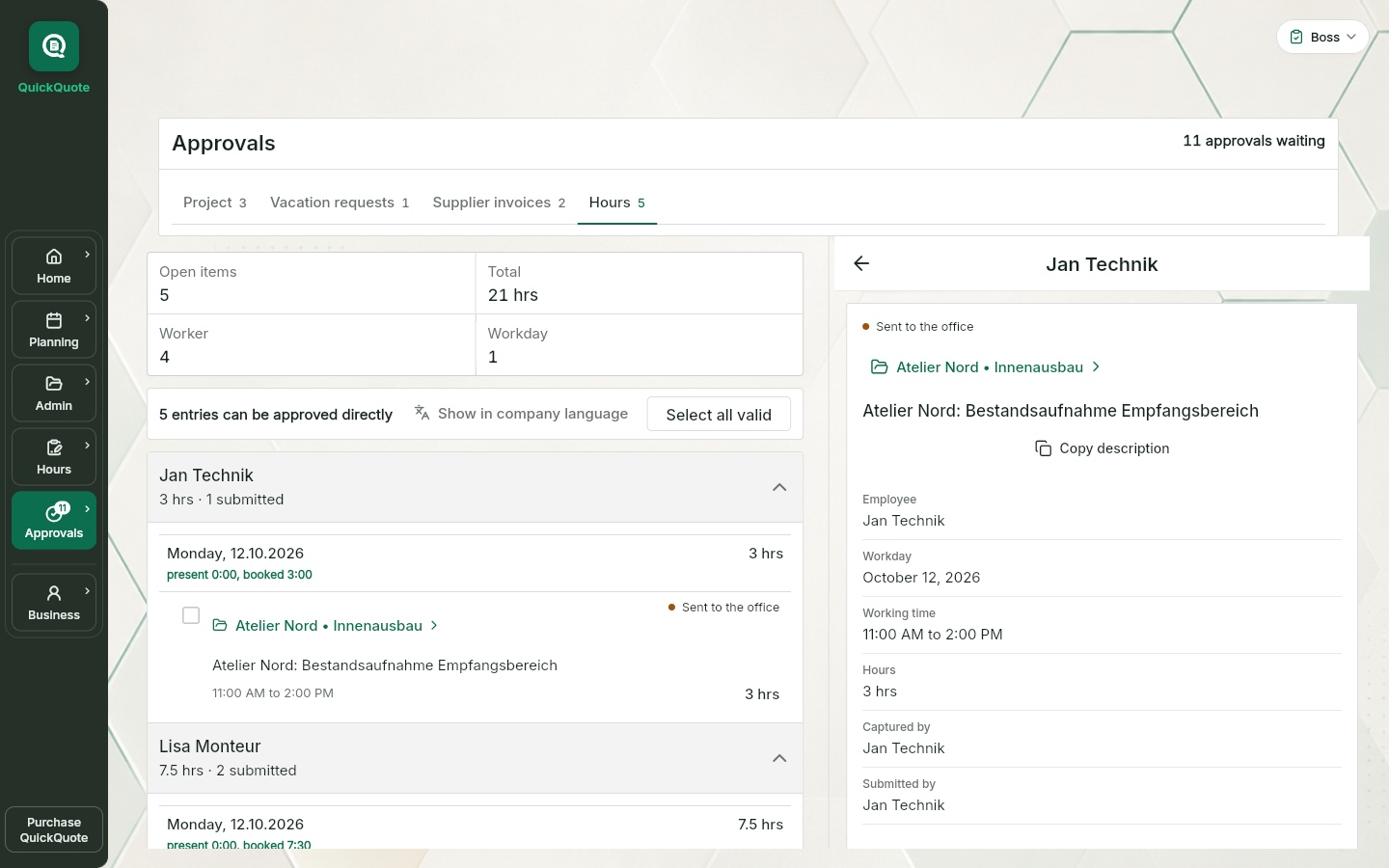Click the copy icon beside Copy description
This screenshot has height=868, width=1389.
point(1043,448)
